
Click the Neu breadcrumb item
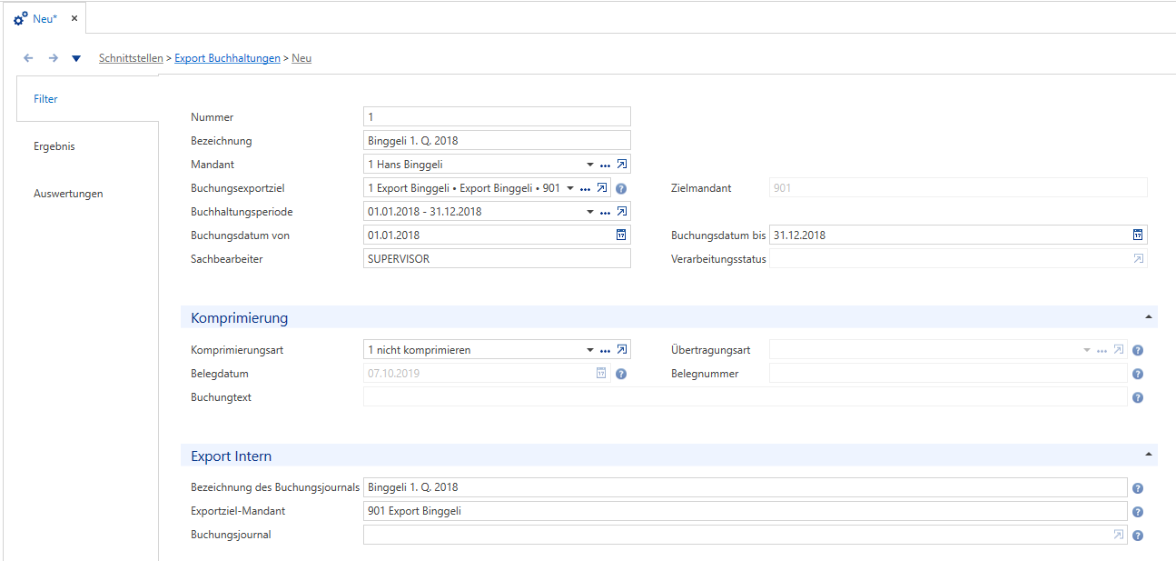tap(302, 58)
